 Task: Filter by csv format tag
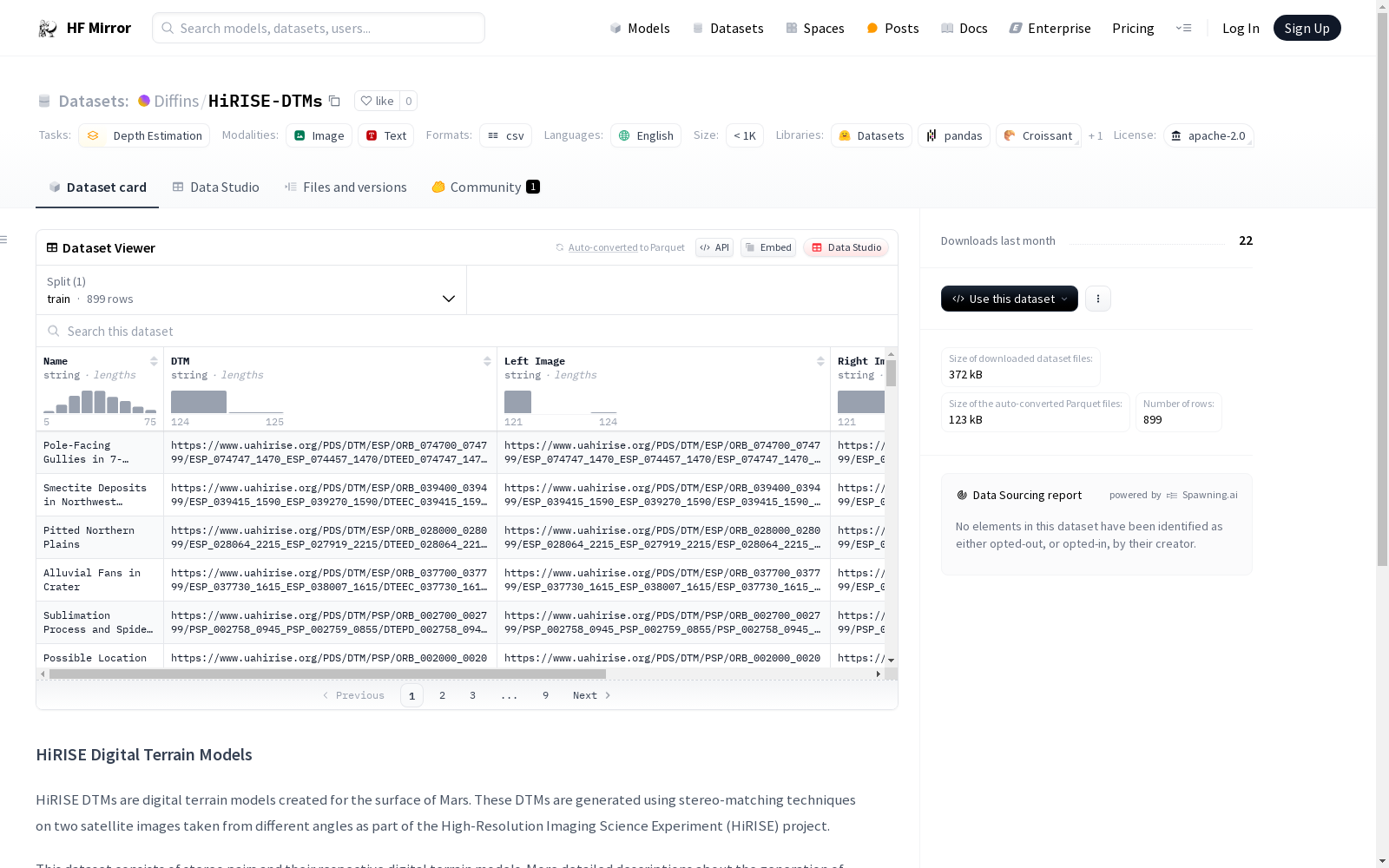point(505,135)
